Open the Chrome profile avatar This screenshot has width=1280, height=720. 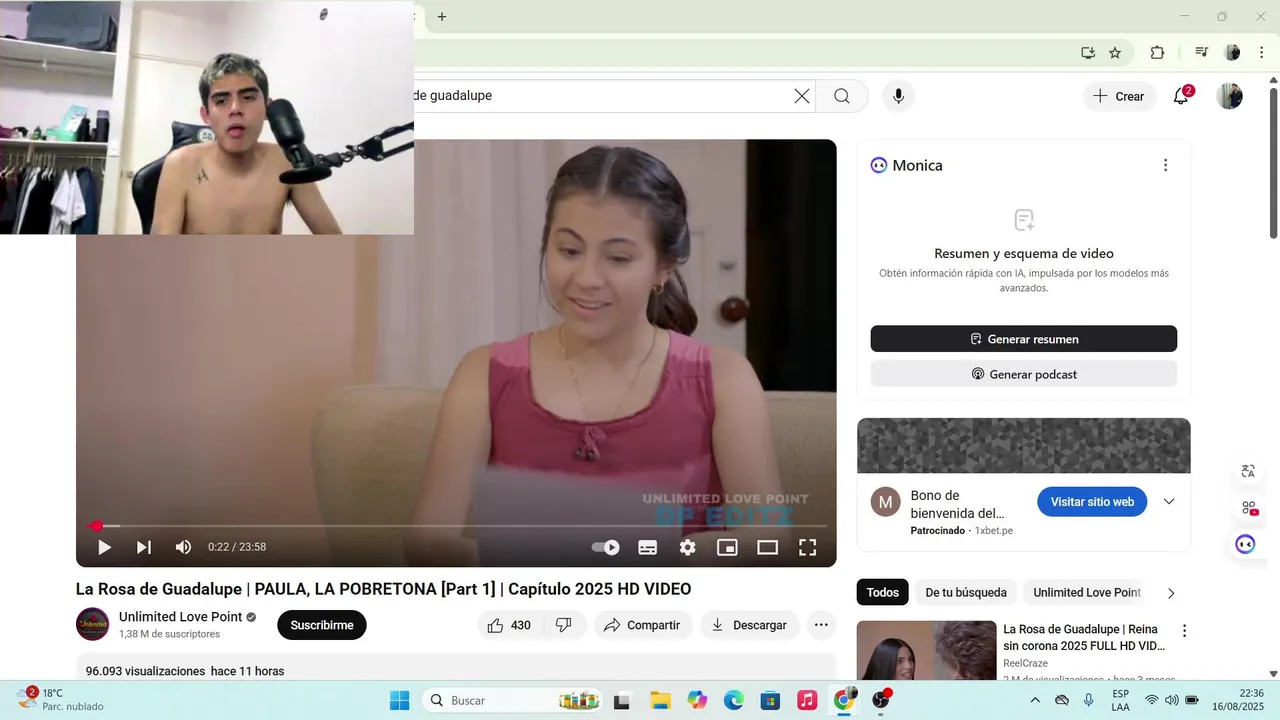[x=1232, y=53]
